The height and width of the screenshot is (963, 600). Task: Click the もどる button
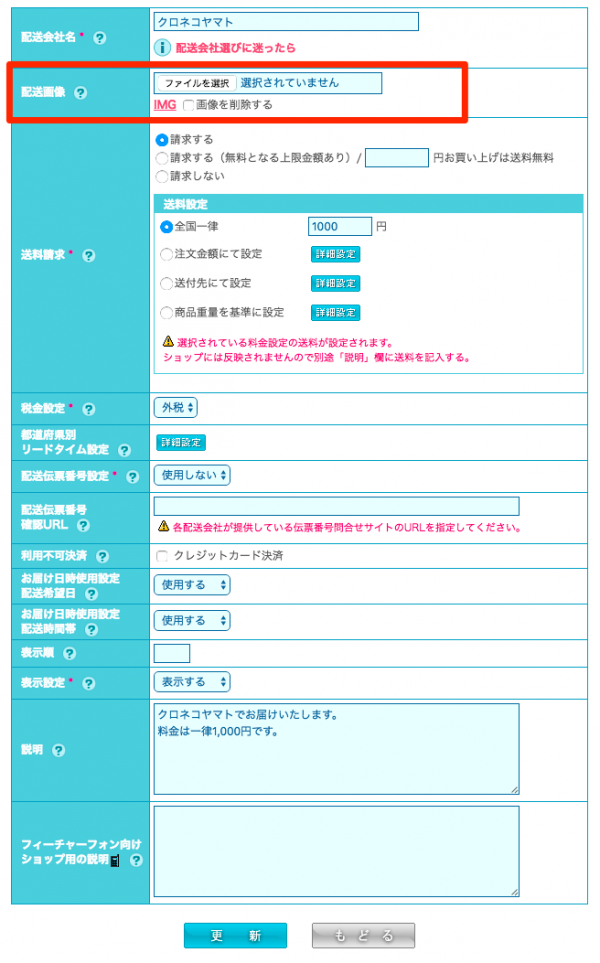(363, 935)
